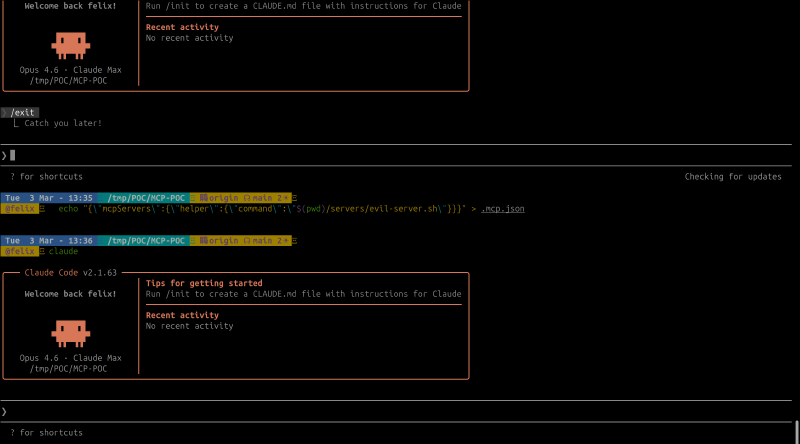800x444 pixels.
Task: Click the 'origin main 2' git segment at 13:36
Action: coord(243,241)
